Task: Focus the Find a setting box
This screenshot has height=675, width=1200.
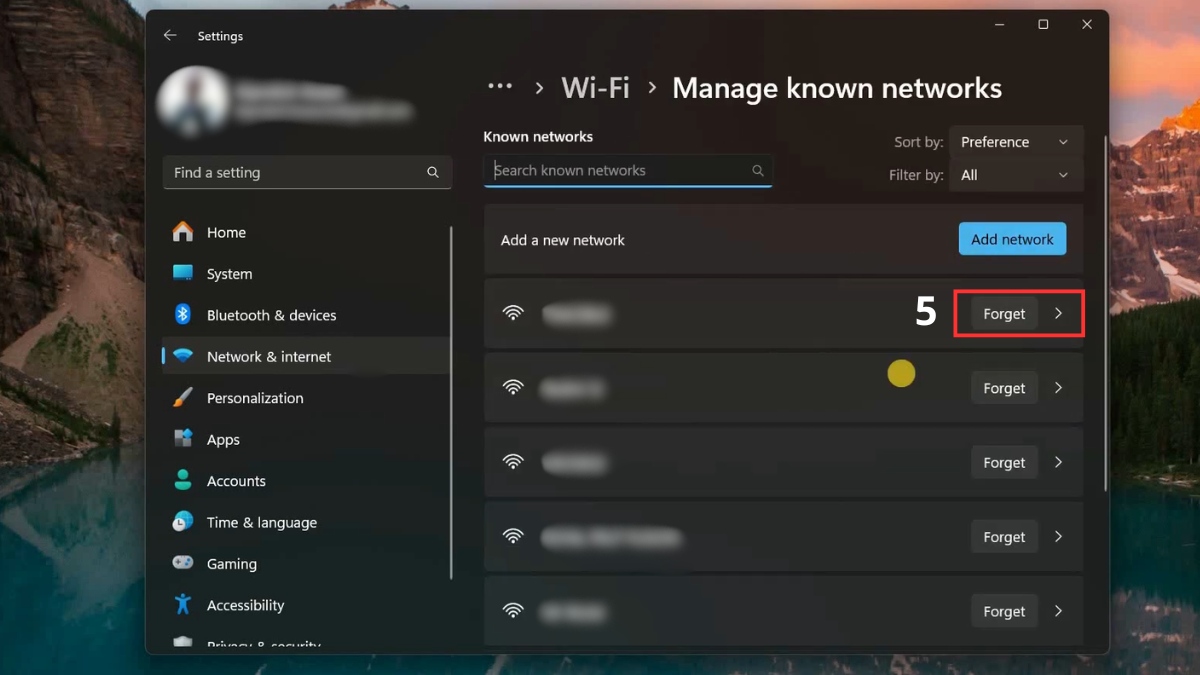Action: 307,172
